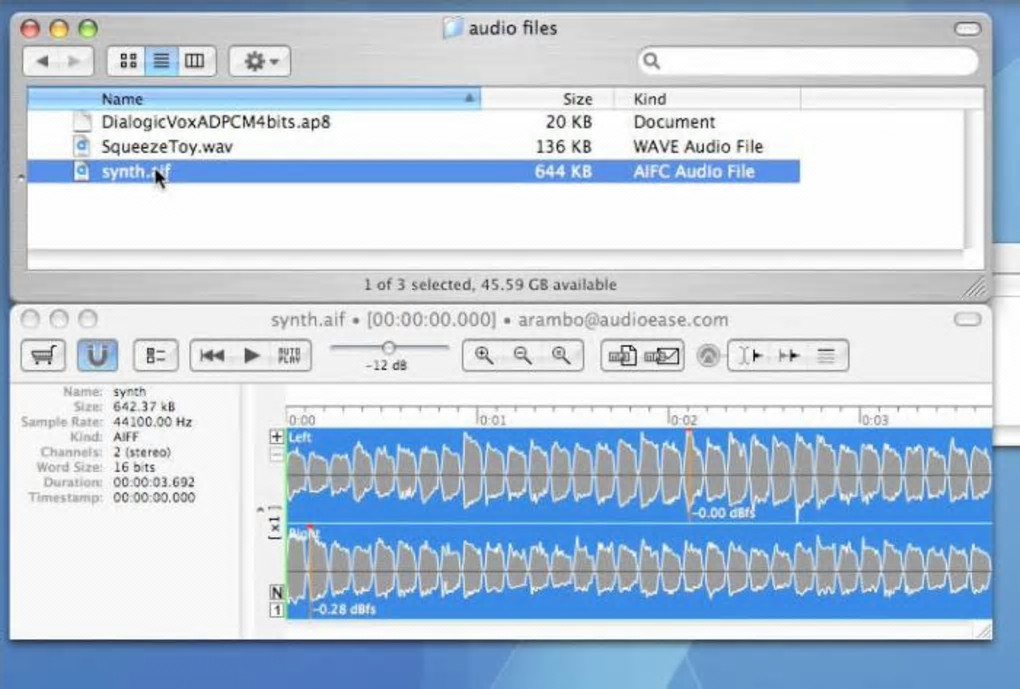Toggle the info list panel button
The width and height of the screenshot is (1020, 689).
(x=155, y=355)
